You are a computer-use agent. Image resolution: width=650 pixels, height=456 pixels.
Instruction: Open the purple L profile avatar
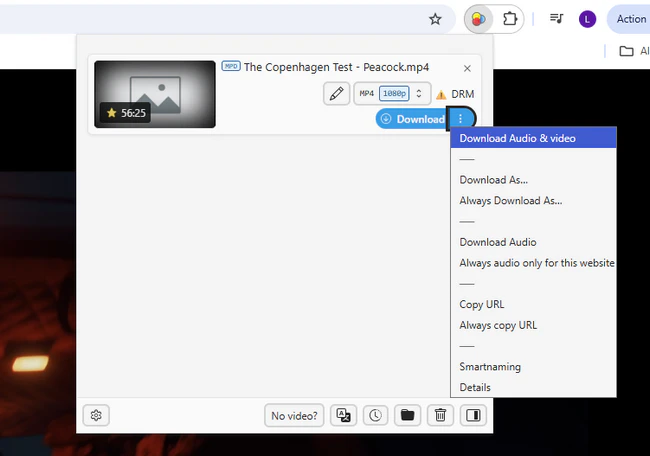[x=587, y=19]
